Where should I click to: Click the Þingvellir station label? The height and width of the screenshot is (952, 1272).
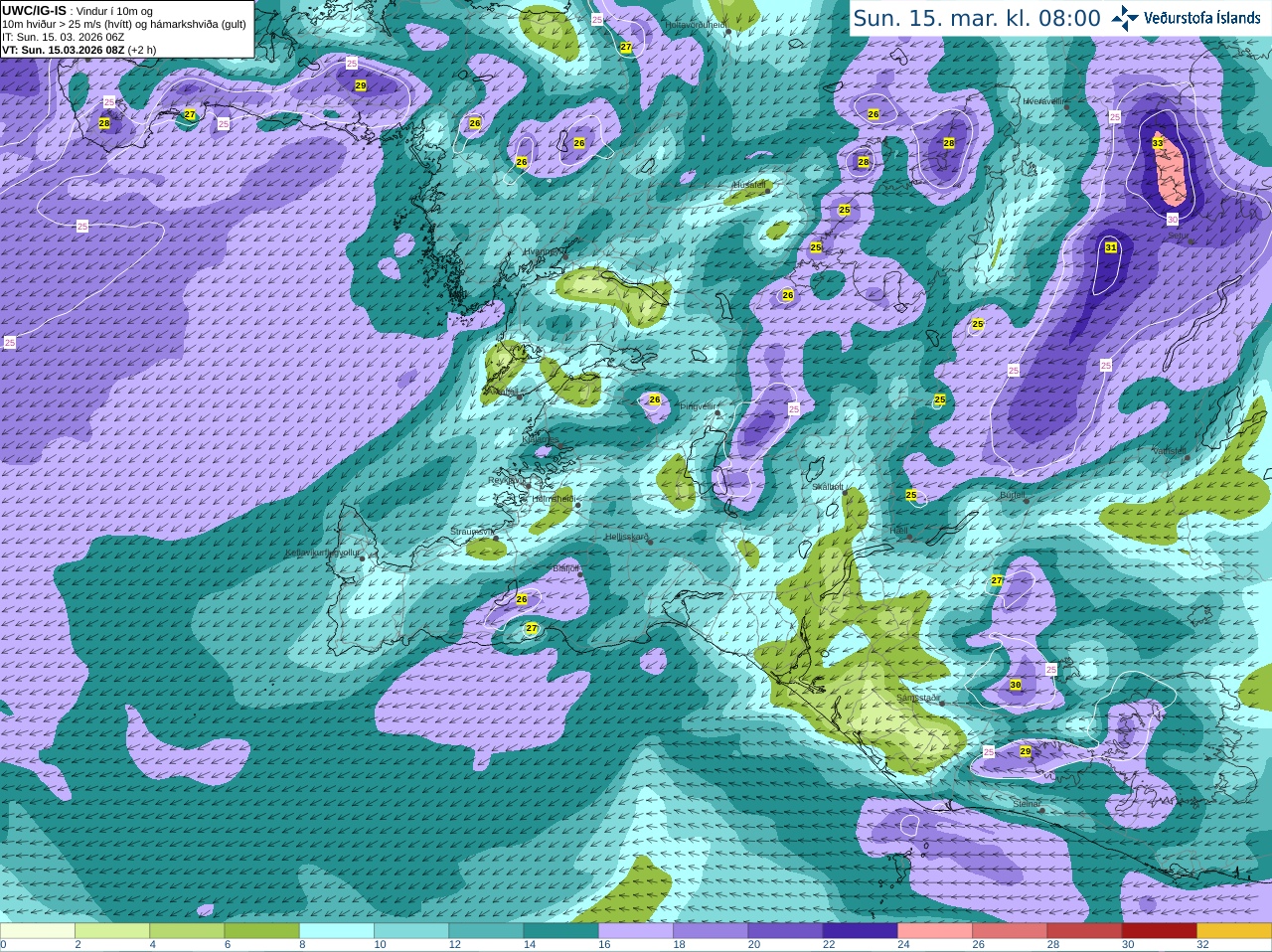pos(697,406)
